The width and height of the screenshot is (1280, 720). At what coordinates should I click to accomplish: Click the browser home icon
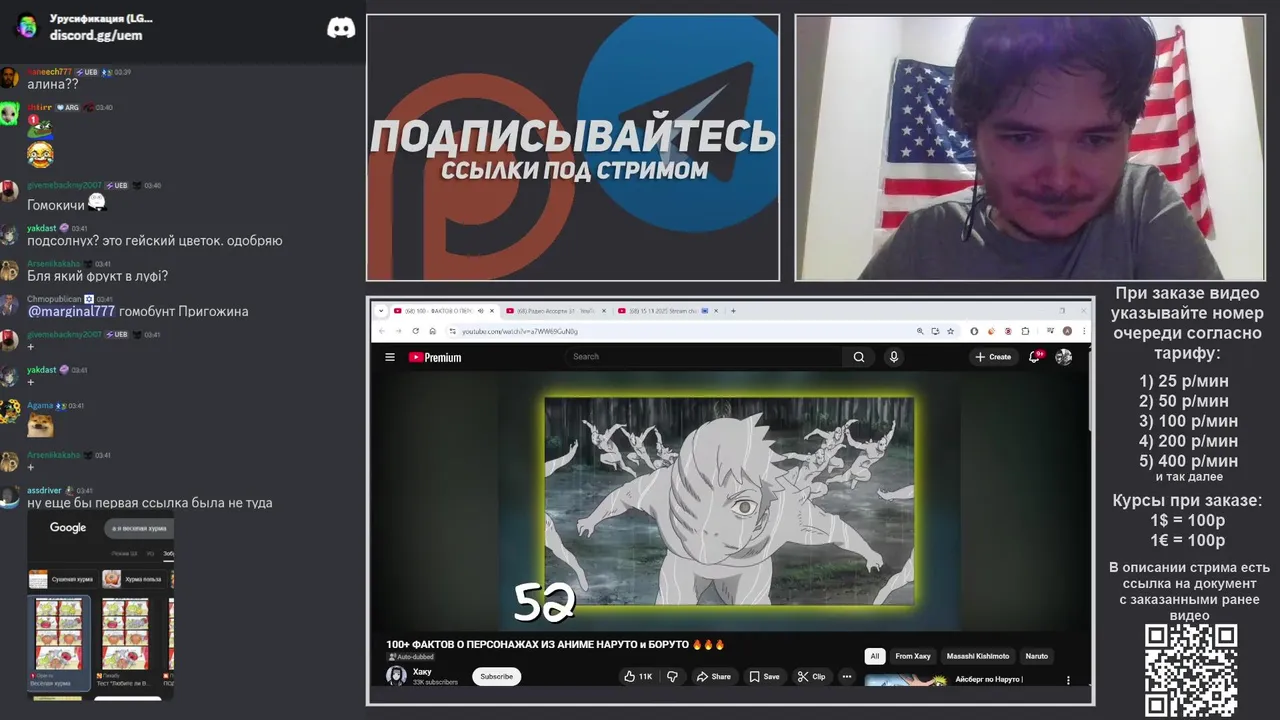432,331
